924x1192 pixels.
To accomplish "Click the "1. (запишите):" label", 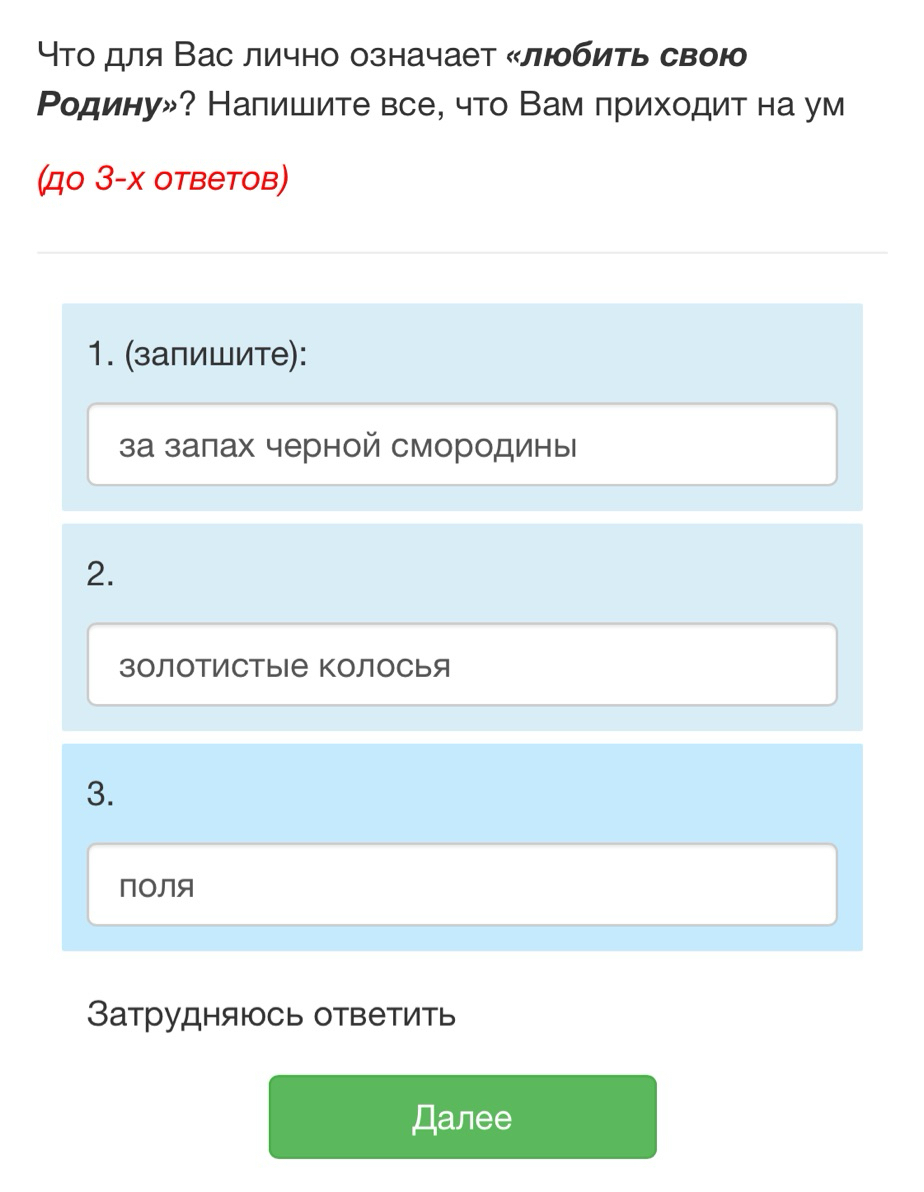I will (197, 355).
